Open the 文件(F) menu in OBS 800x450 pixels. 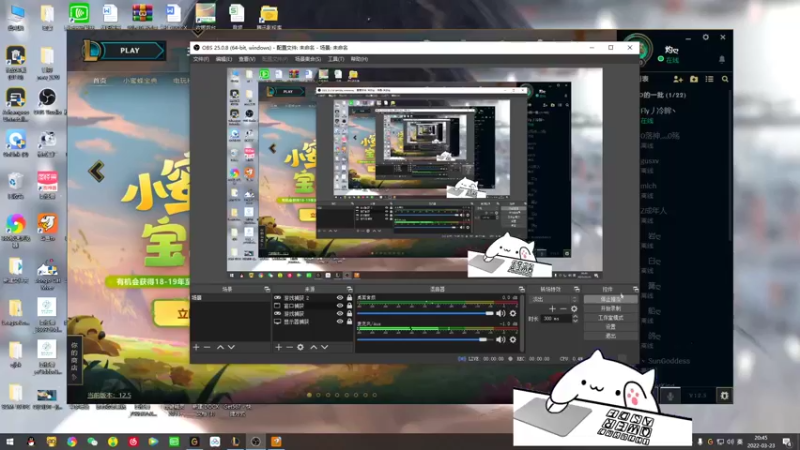click(201, 59)
